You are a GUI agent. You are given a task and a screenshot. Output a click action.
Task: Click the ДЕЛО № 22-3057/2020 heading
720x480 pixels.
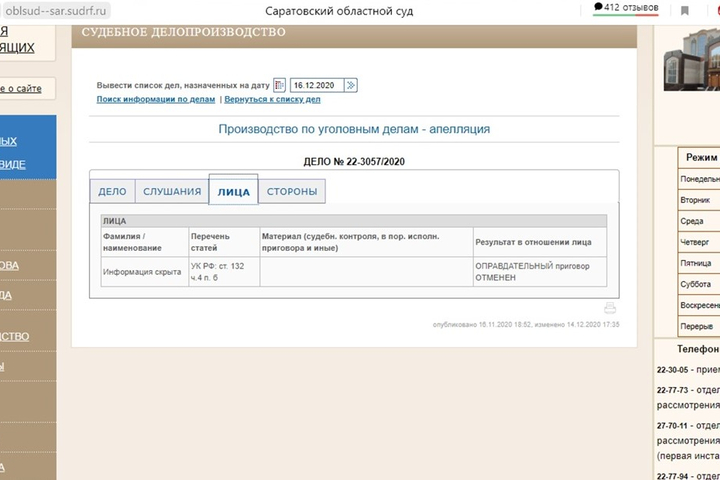[354, 162]
